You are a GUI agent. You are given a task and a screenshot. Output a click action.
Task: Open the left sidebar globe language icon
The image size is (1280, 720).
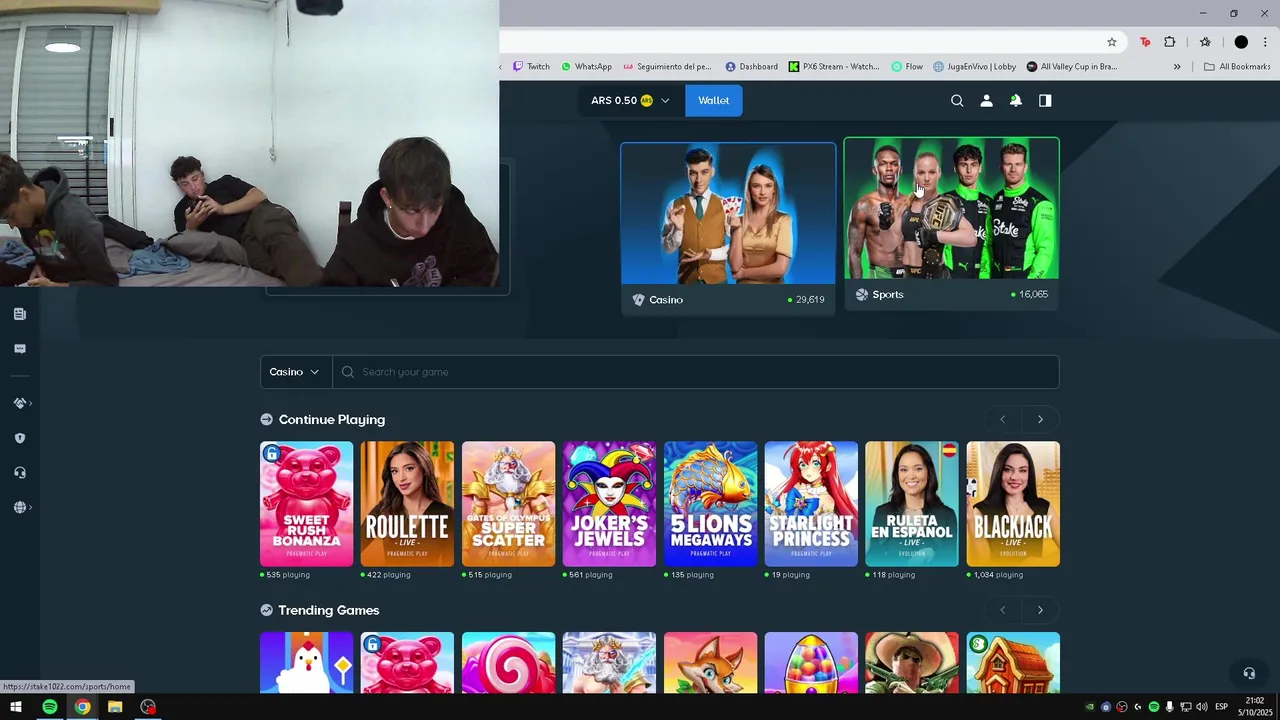click(x=19, y=507)
